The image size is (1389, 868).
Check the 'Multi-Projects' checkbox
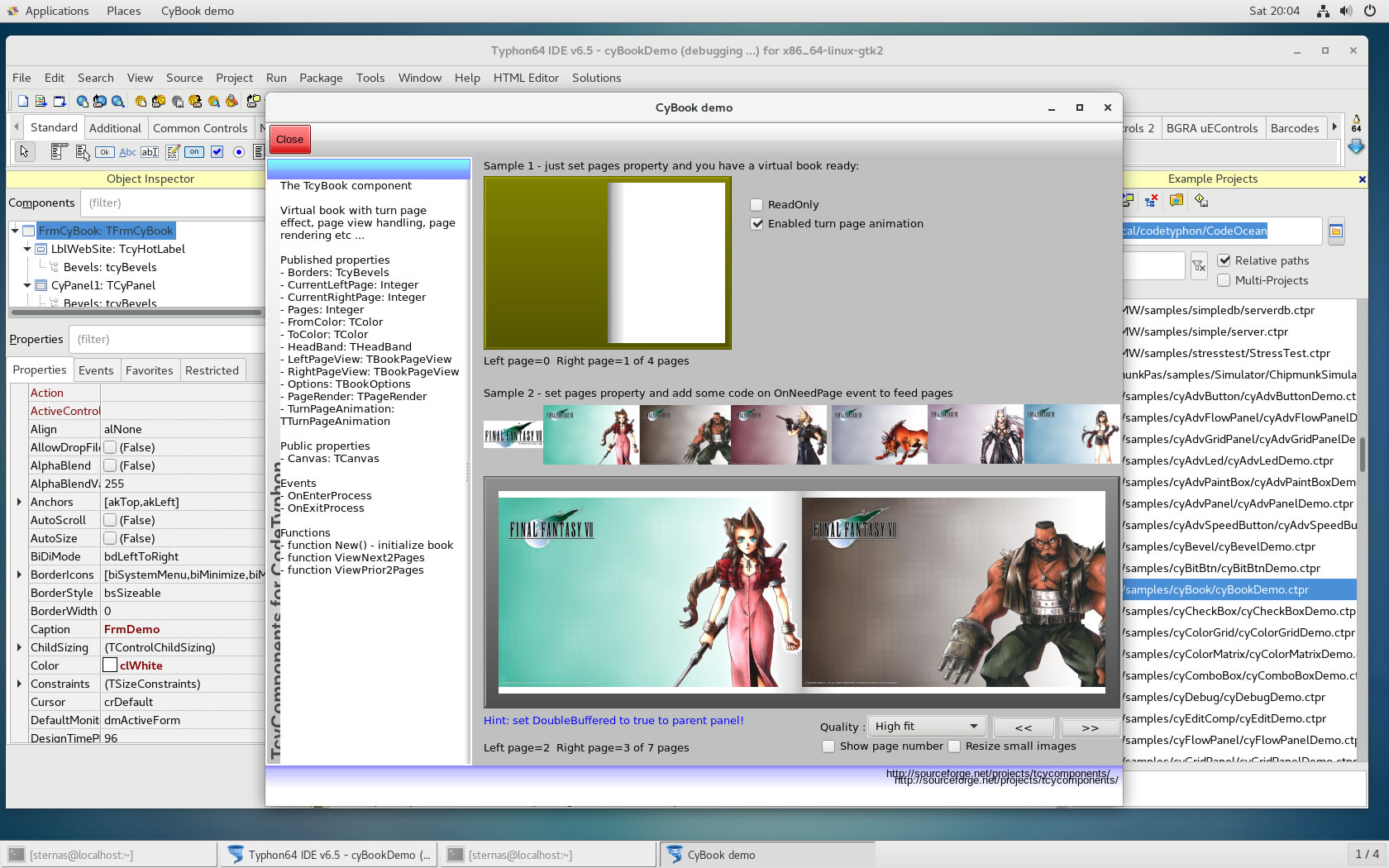(x=1224, y=280)
